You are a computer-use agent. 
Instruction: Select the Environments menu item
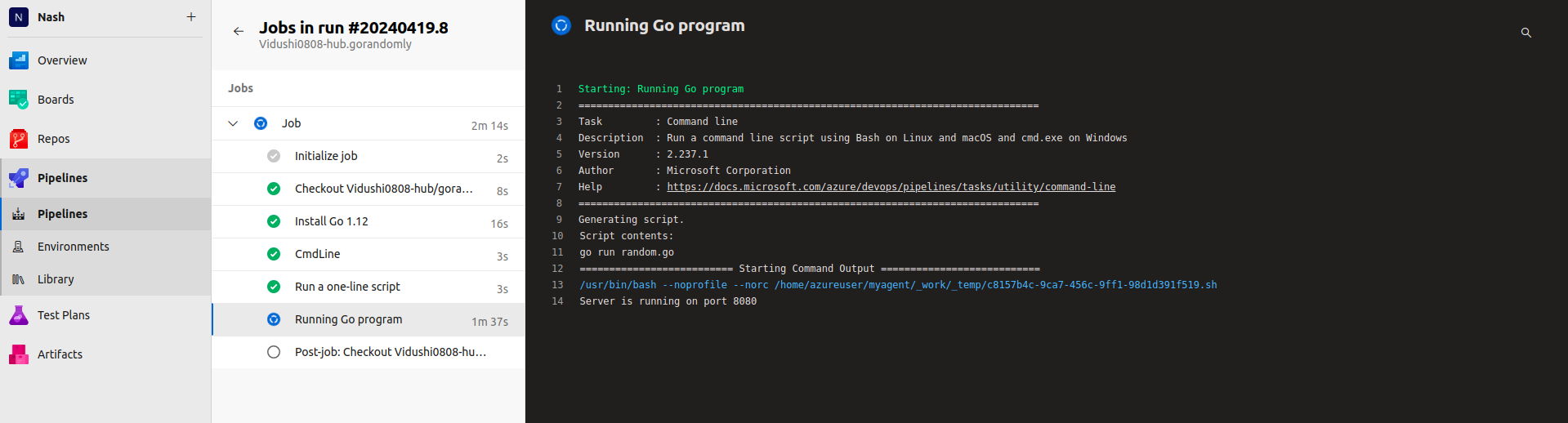point(73,247)
